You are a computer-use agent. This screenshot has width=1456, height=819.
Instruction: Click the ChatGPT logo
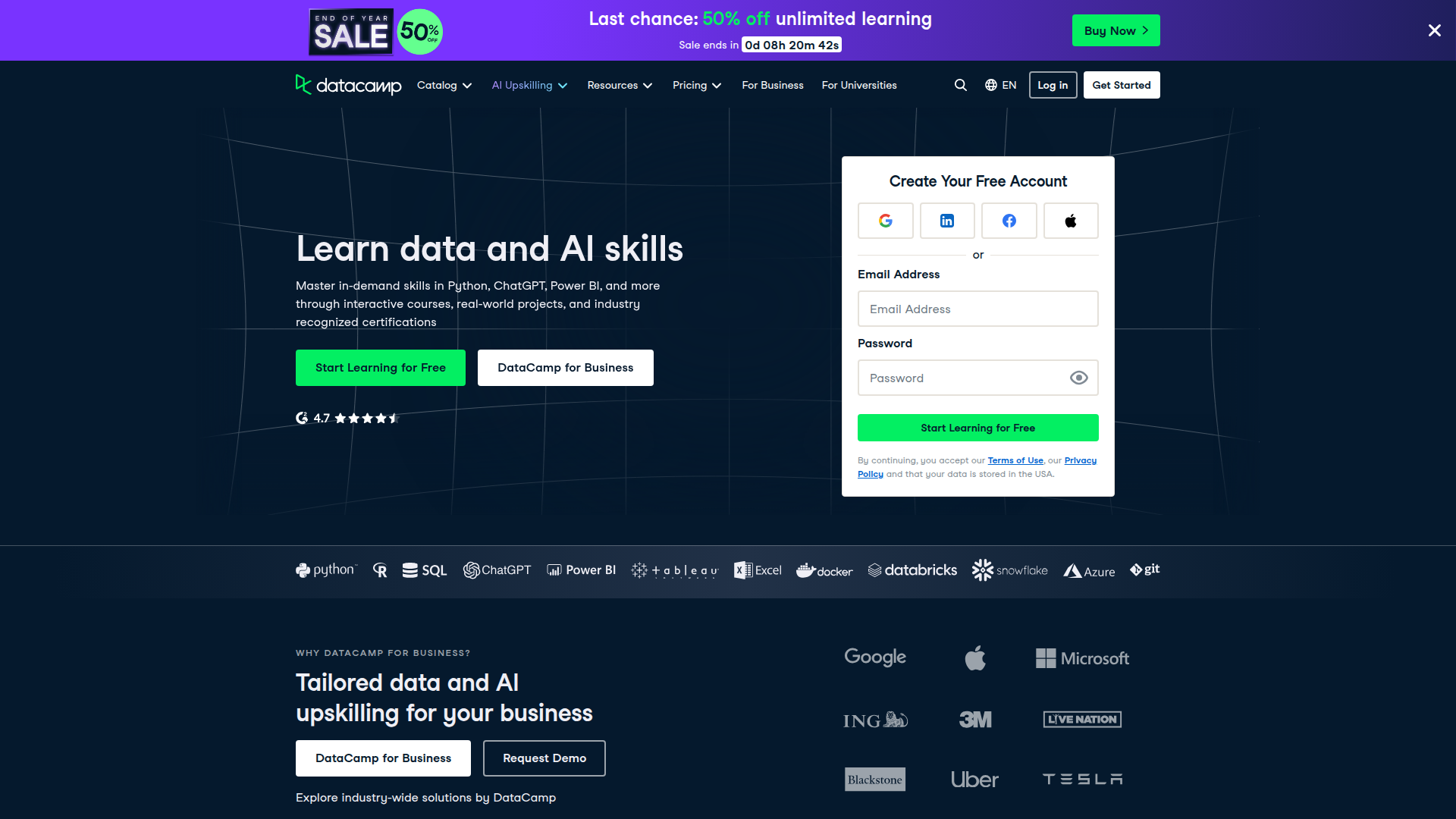pos(497,570)
